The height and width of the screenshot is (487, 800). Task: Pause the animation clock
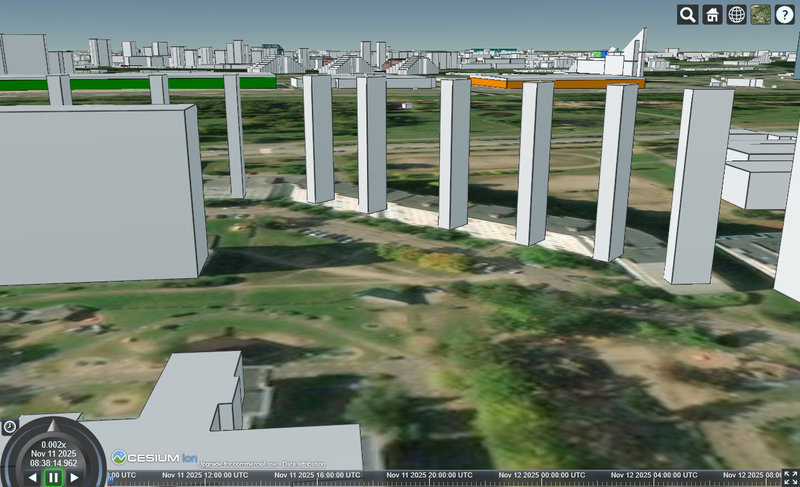(53, 477)
